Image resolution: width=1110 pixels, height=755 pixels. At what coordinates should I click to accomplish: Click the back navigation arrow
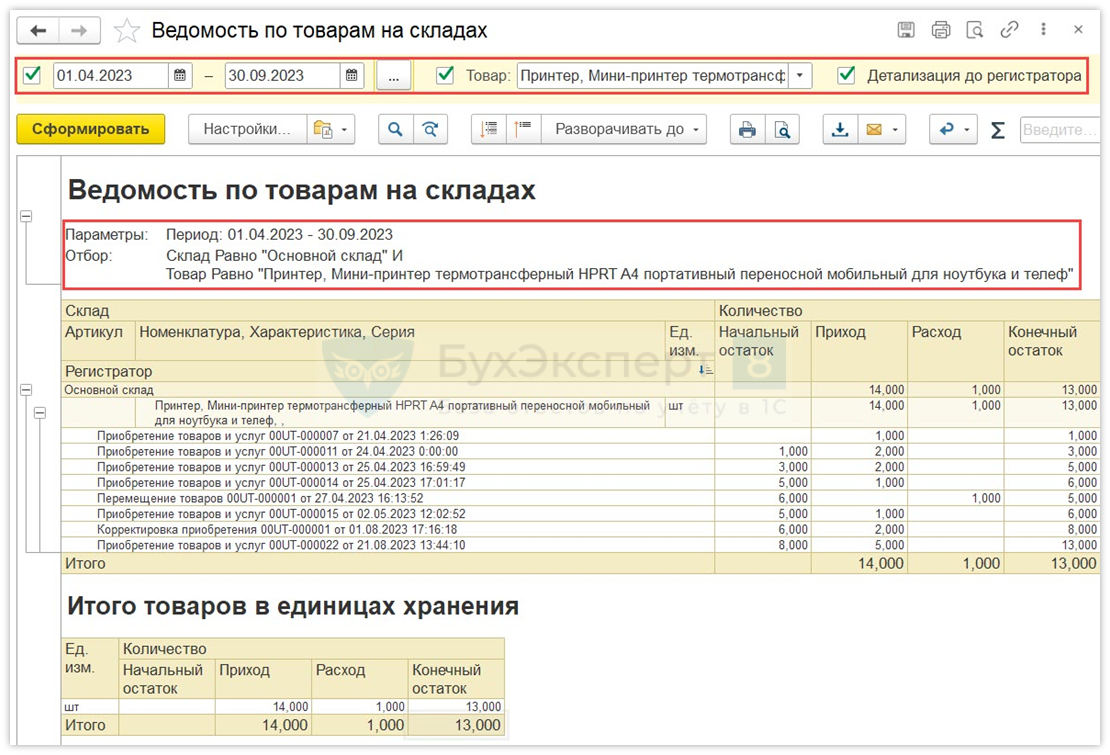38,31
